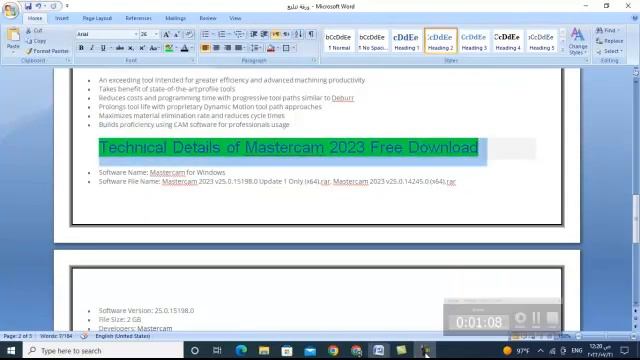Switch to the View tab
The image size is (640, 360).
(x=235, y=18)
